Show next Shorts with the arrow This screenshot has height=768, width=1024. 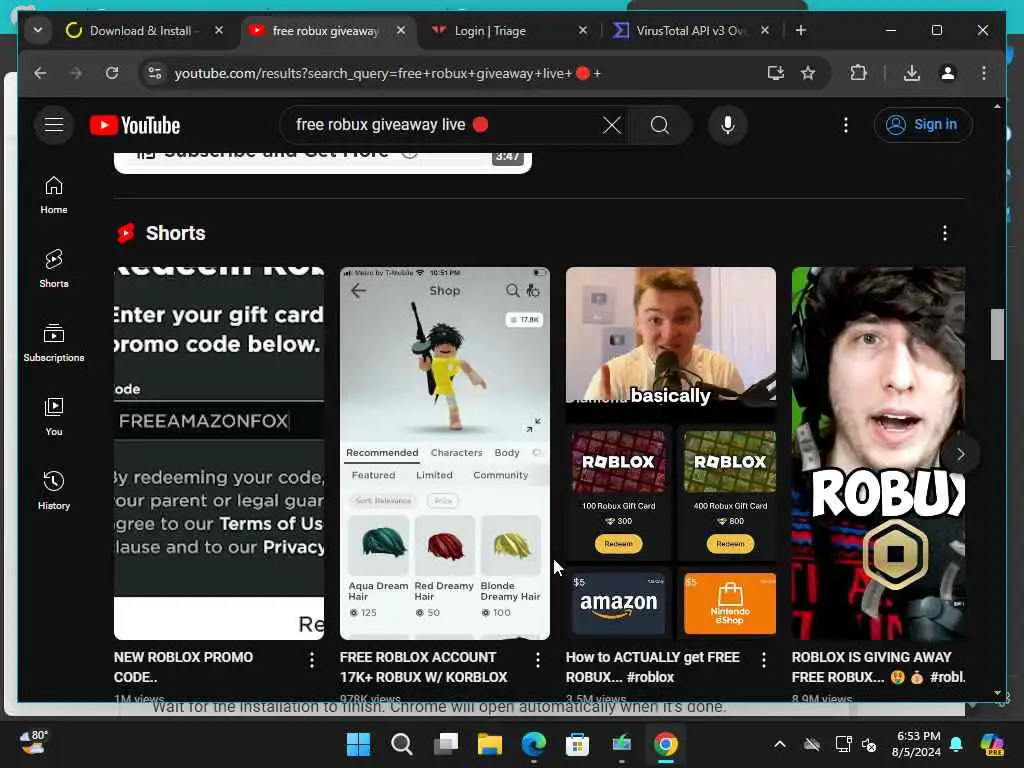[960, 454]
